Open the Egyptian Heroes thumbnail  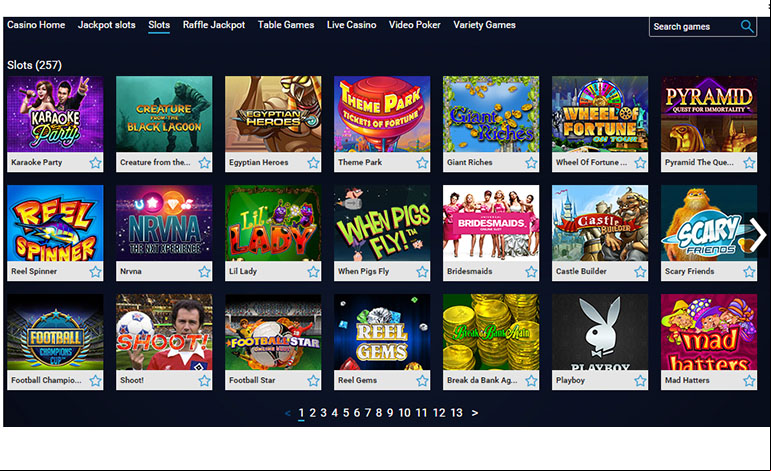click(x=273, y=114)
